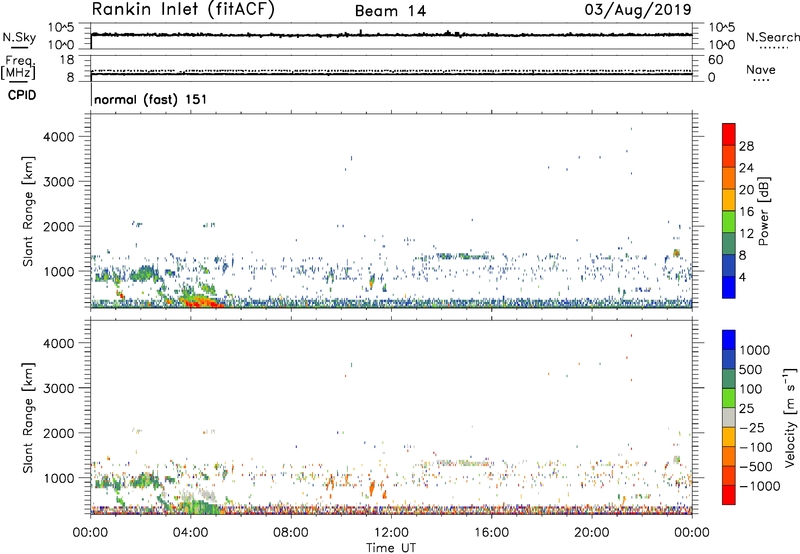
Task: Click the date '03/Aug/2019'
Action: pyautogui.click(x=638, y=10)
